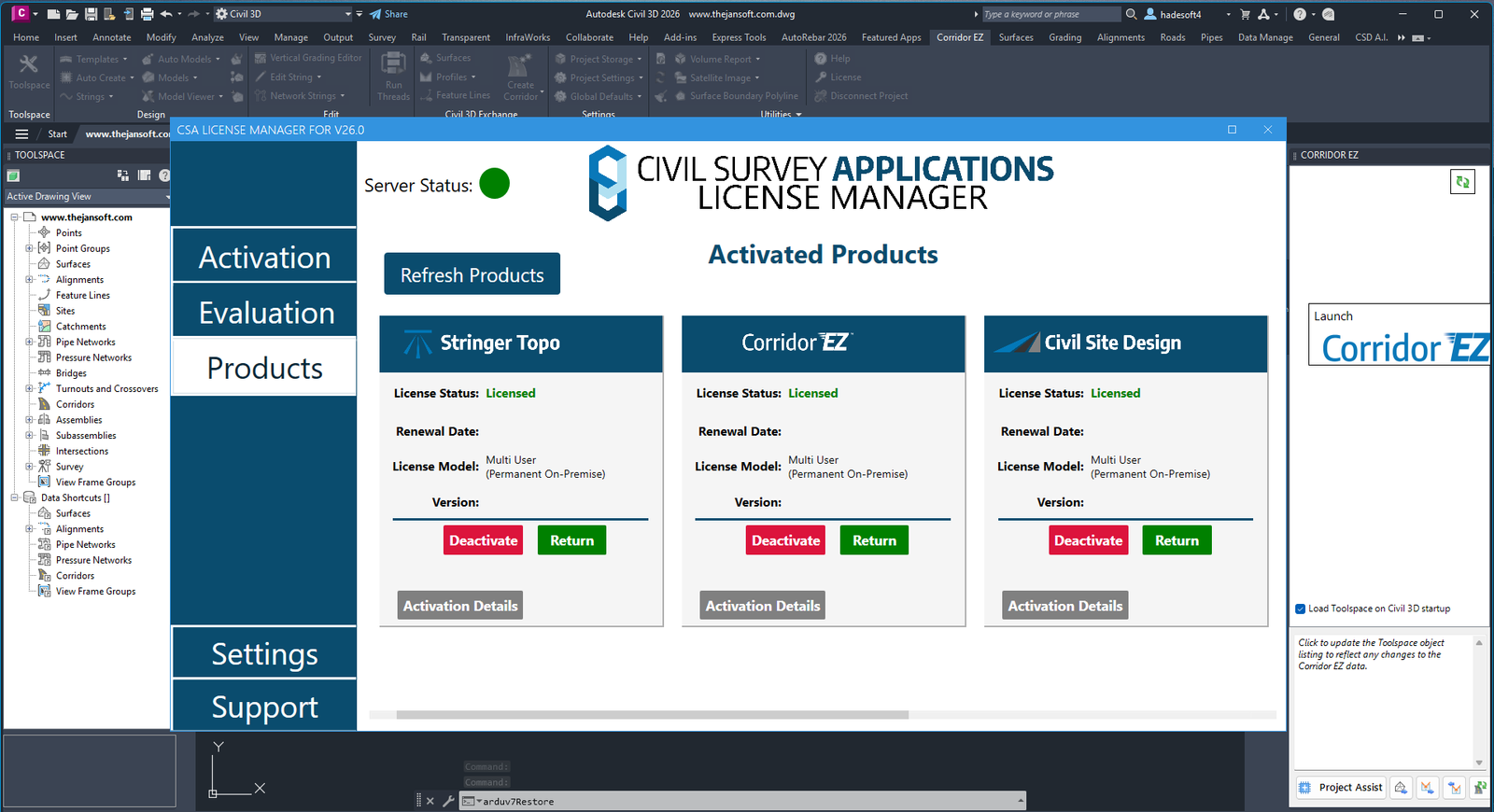This screenshot has width=1494, height=812.
Task: Deactivate the Stringer Topo license
Action: click(x=483, y=540)
